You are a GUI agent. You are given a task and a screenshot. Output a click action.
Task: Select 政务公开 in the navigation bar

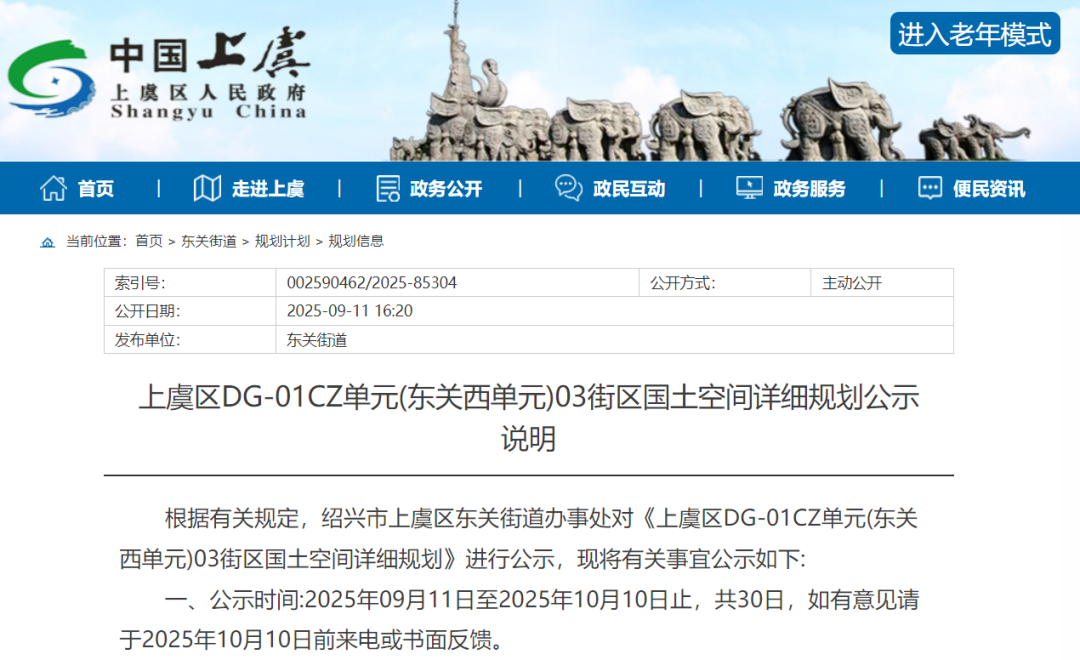point(446,189)
